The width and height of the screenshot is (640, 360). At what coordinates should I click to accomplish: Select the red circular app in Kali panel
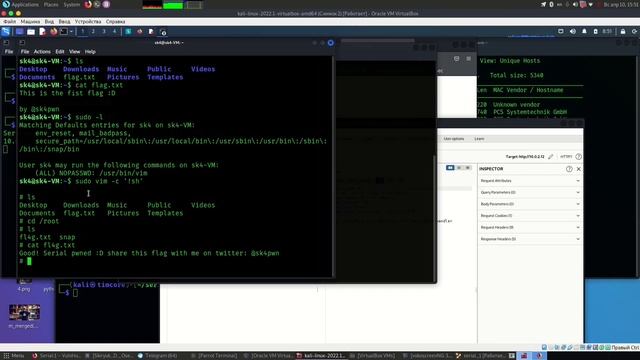pos(140,32)
